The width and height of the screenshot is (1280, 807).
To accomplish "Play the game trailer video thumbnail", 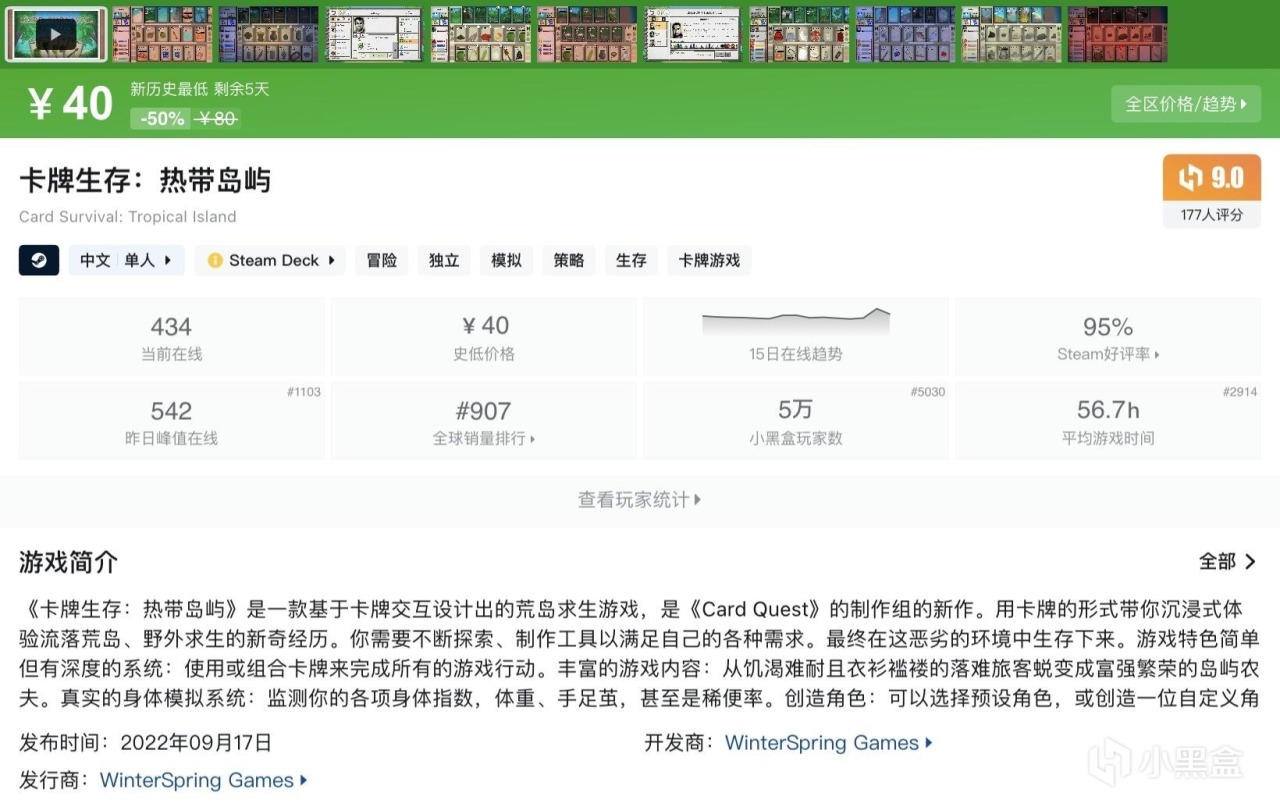I will click(x=56, y=34).
